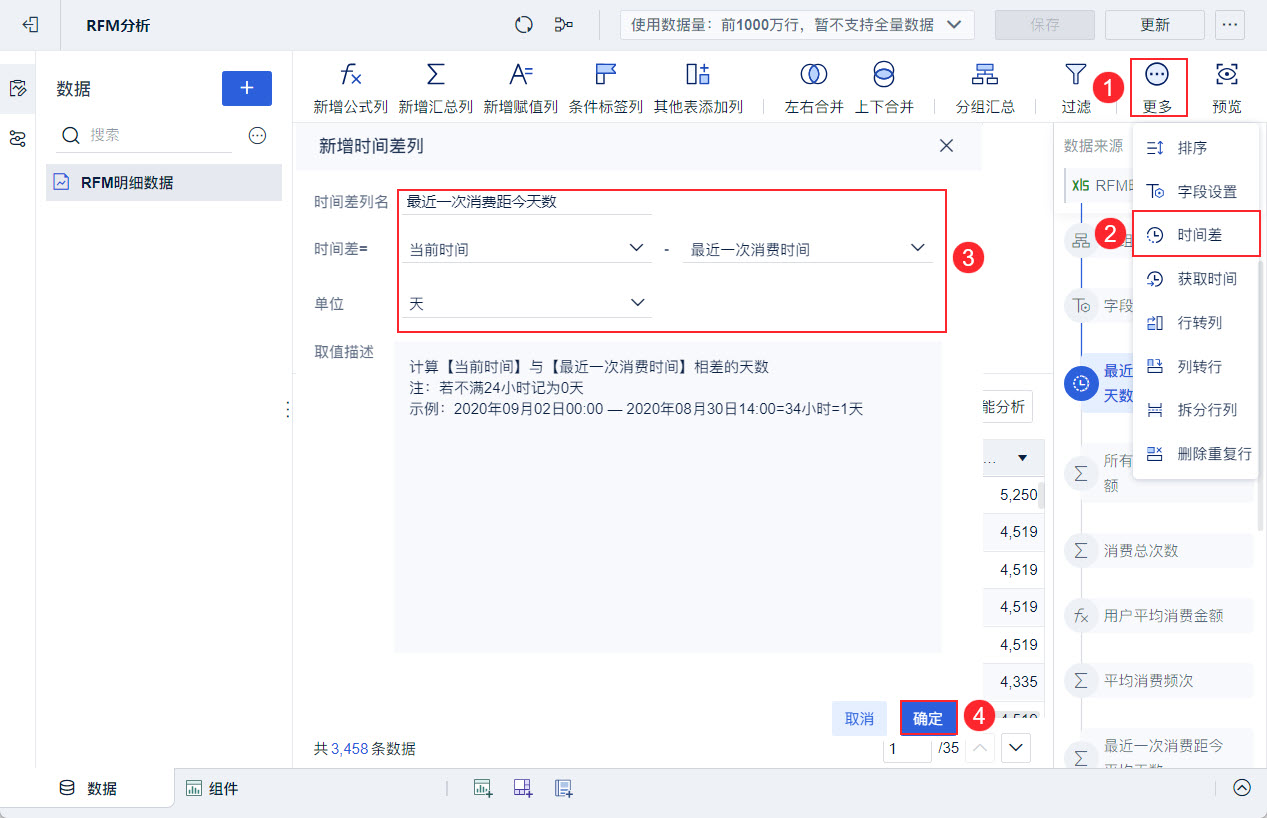Select the settings sliders sidebar icon
The height and width of the screenshot is (818, 1267).
tap(17, 139)
